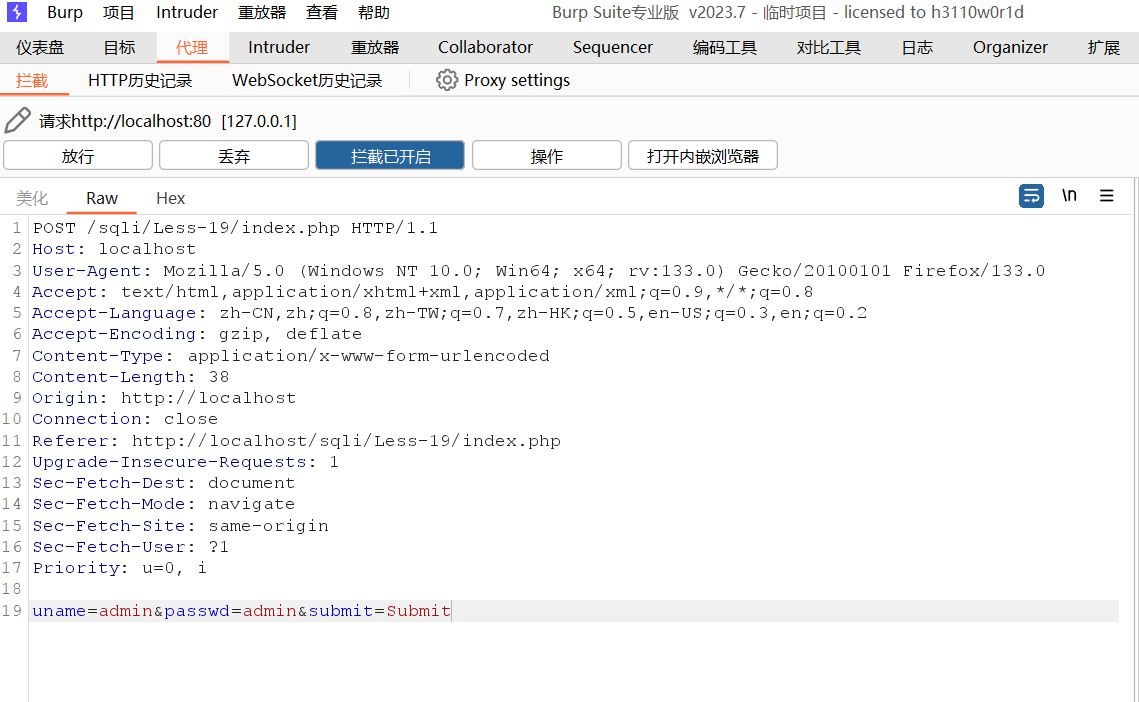Open the editor hamburger options menu
Viewport: 1139px width, 702px height.
point(1106,195)
